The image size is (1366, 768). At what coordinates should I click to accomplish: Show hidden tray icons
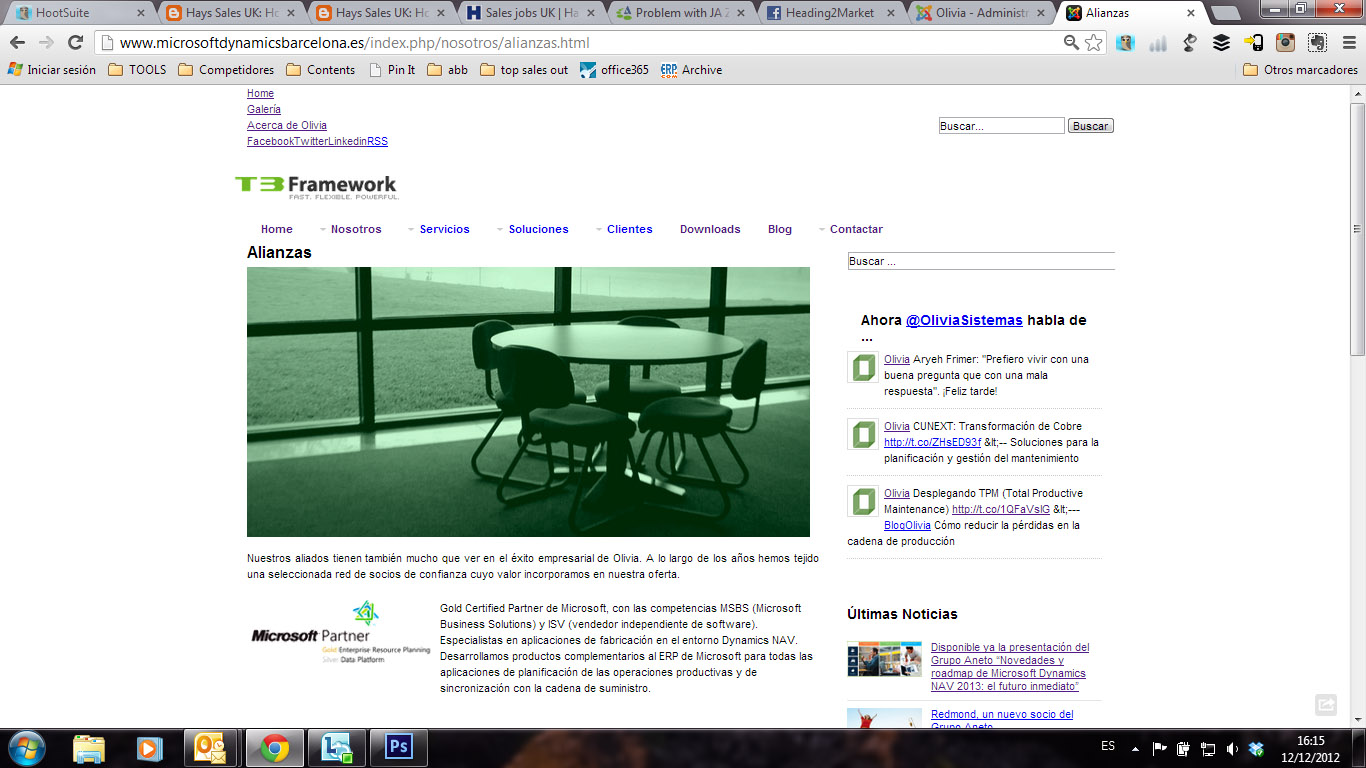pyautogui.click(x=1135, y=748)
